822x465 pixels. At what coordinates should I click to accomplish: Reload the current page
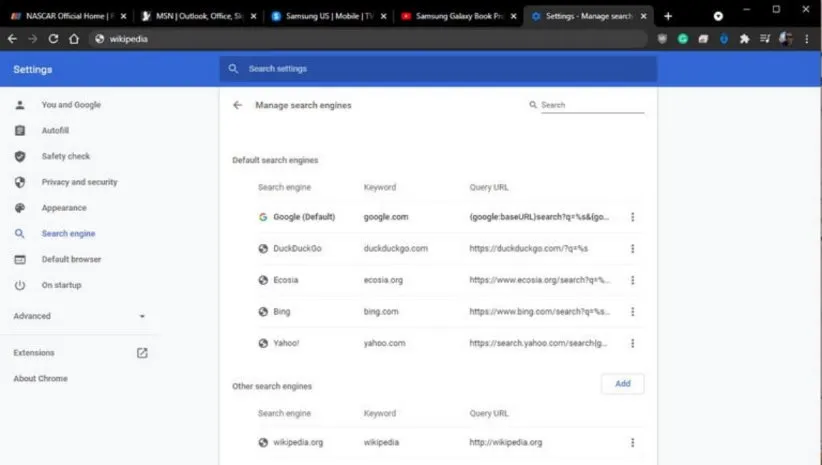53,39
